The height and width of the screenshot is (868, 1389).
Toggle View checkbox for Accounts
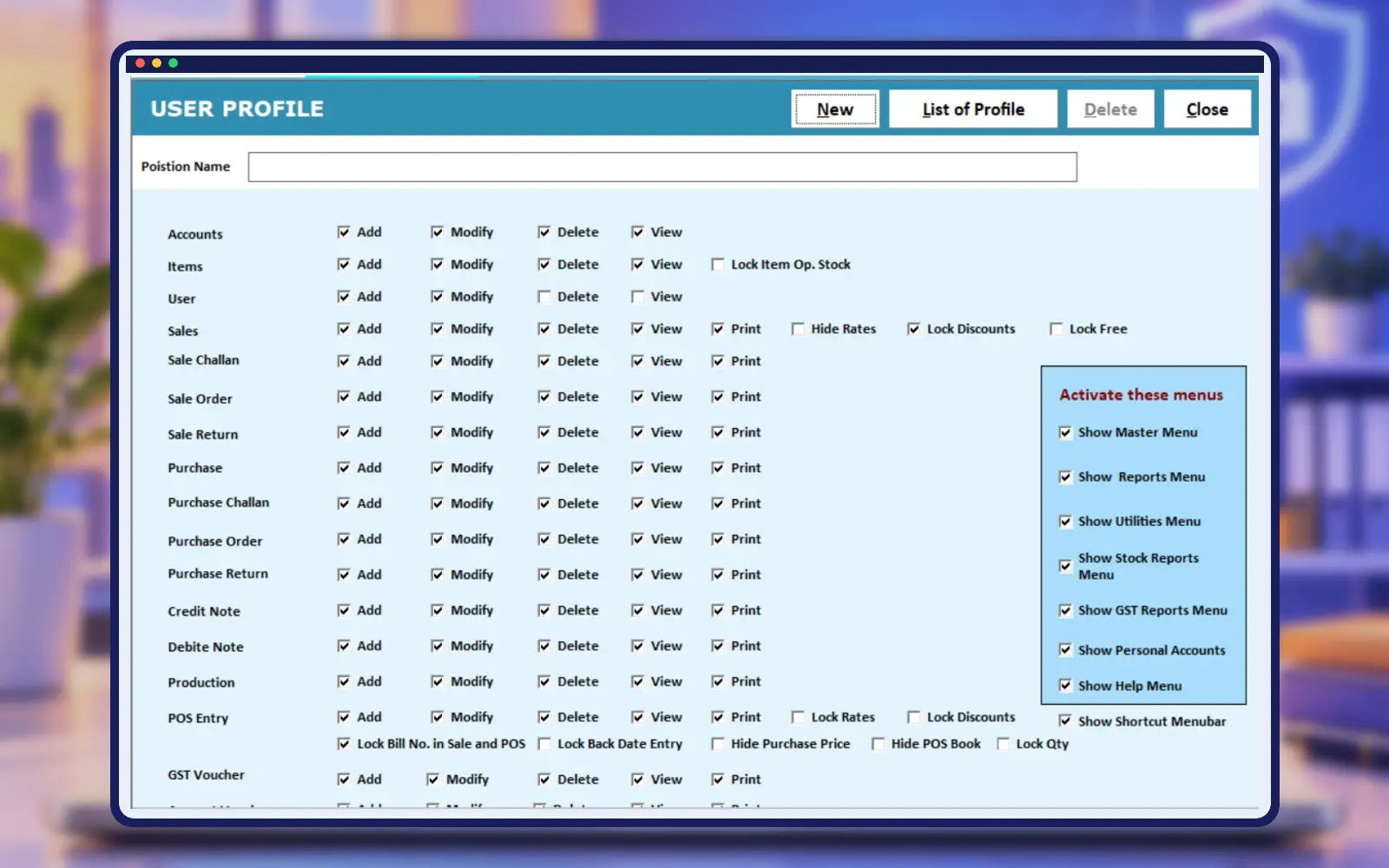coord(637,232)
